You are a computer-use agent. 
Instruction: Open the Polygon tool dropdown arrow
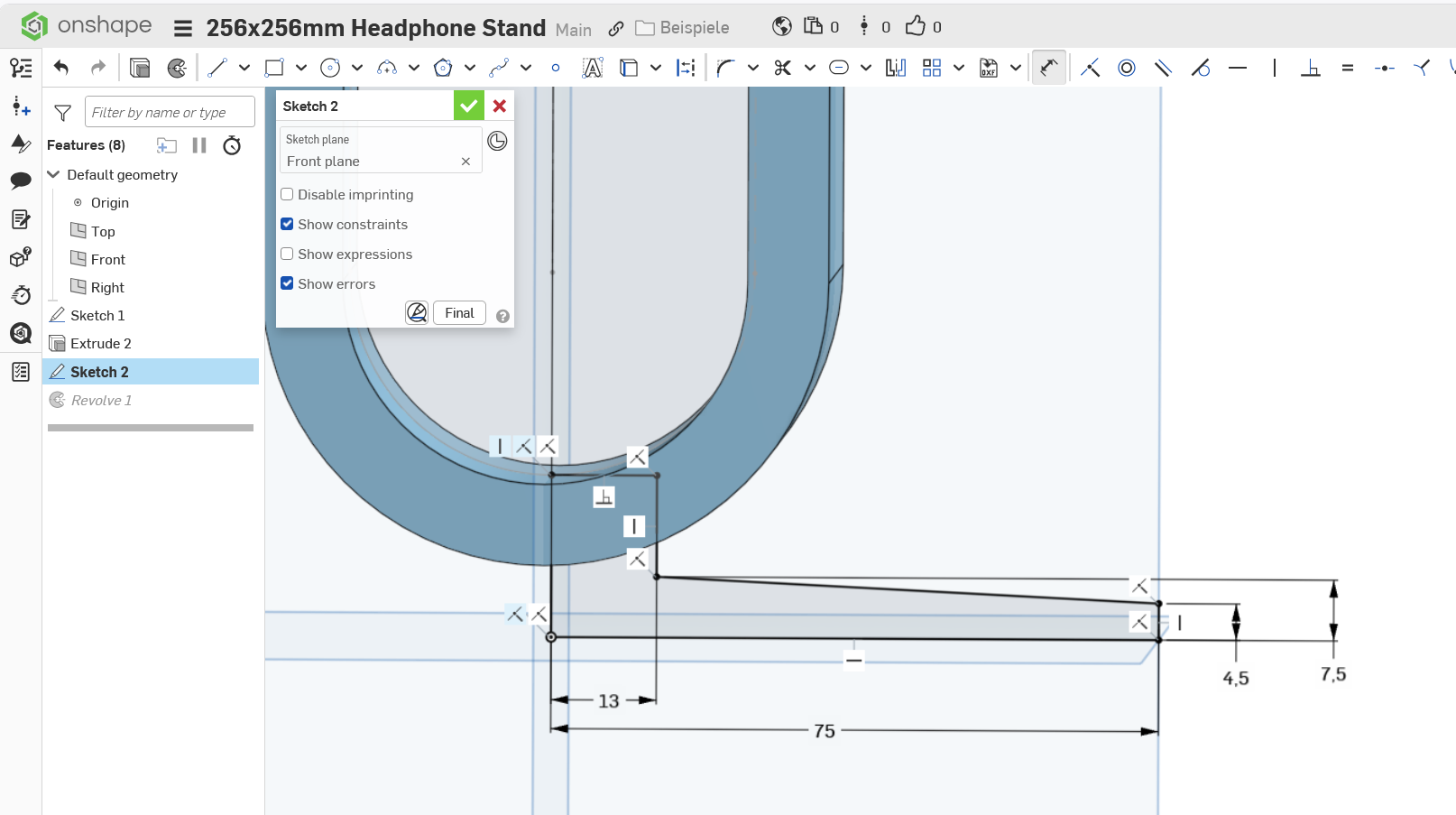470,68
